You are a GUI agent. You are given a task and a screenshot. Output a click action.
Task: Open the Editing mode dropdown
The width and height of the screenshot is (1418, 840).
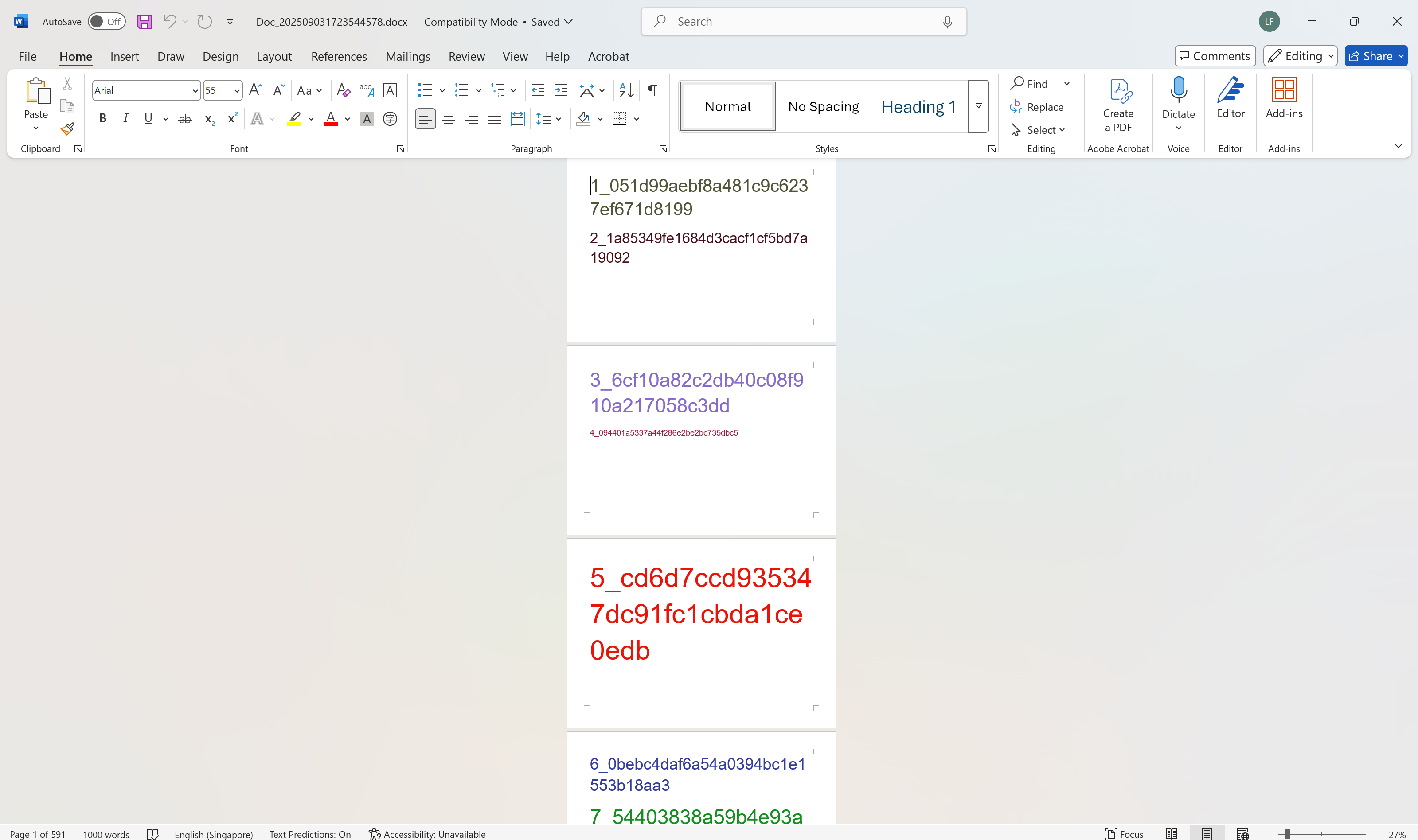[1300, 56]
